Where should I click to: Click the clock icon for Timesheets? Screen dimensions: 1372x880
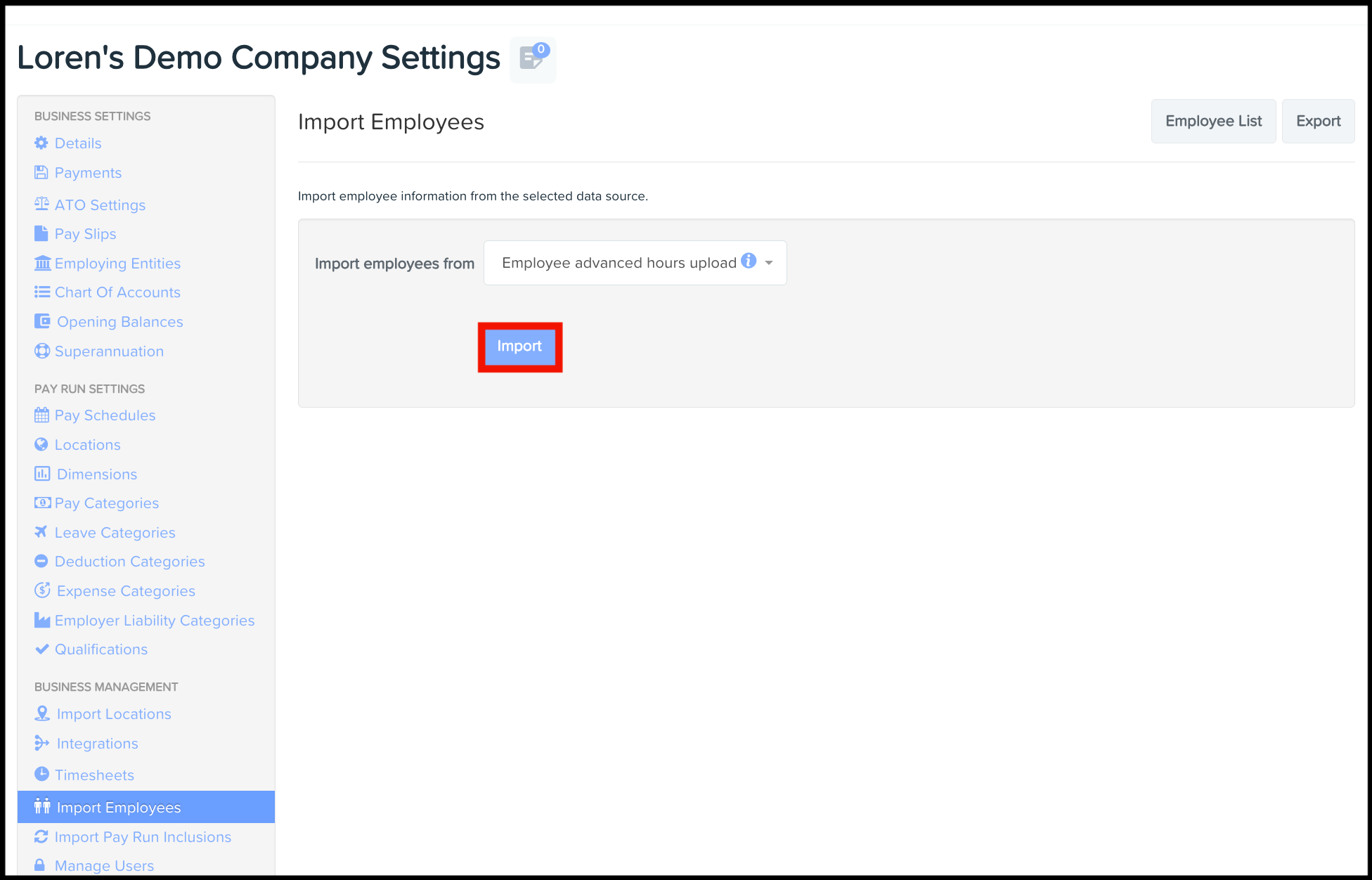click(x=41, y=774)
